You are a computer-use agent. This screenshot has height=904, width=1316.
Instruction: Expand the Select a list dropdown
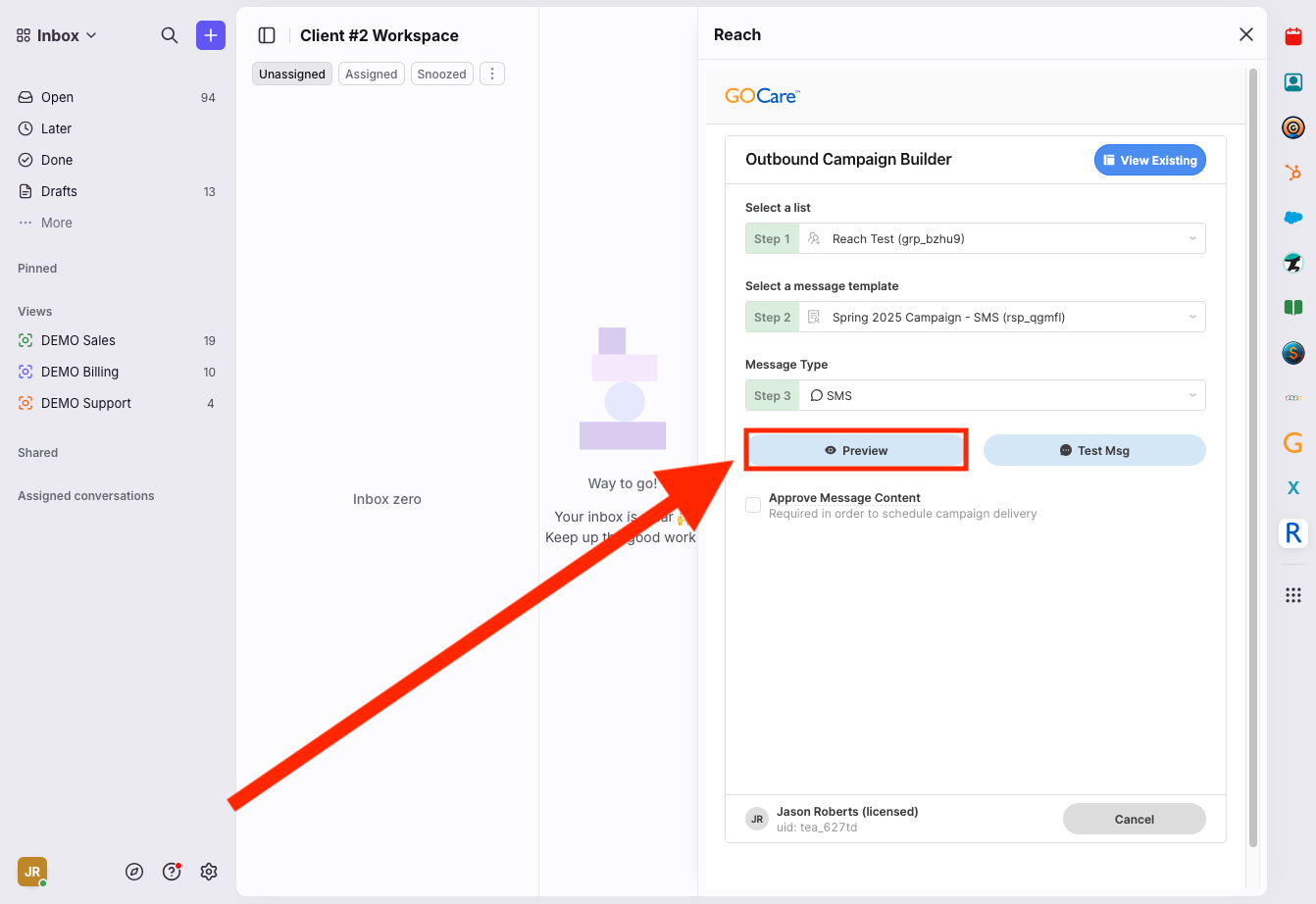pyautogui.click(x=1001, y=239)
